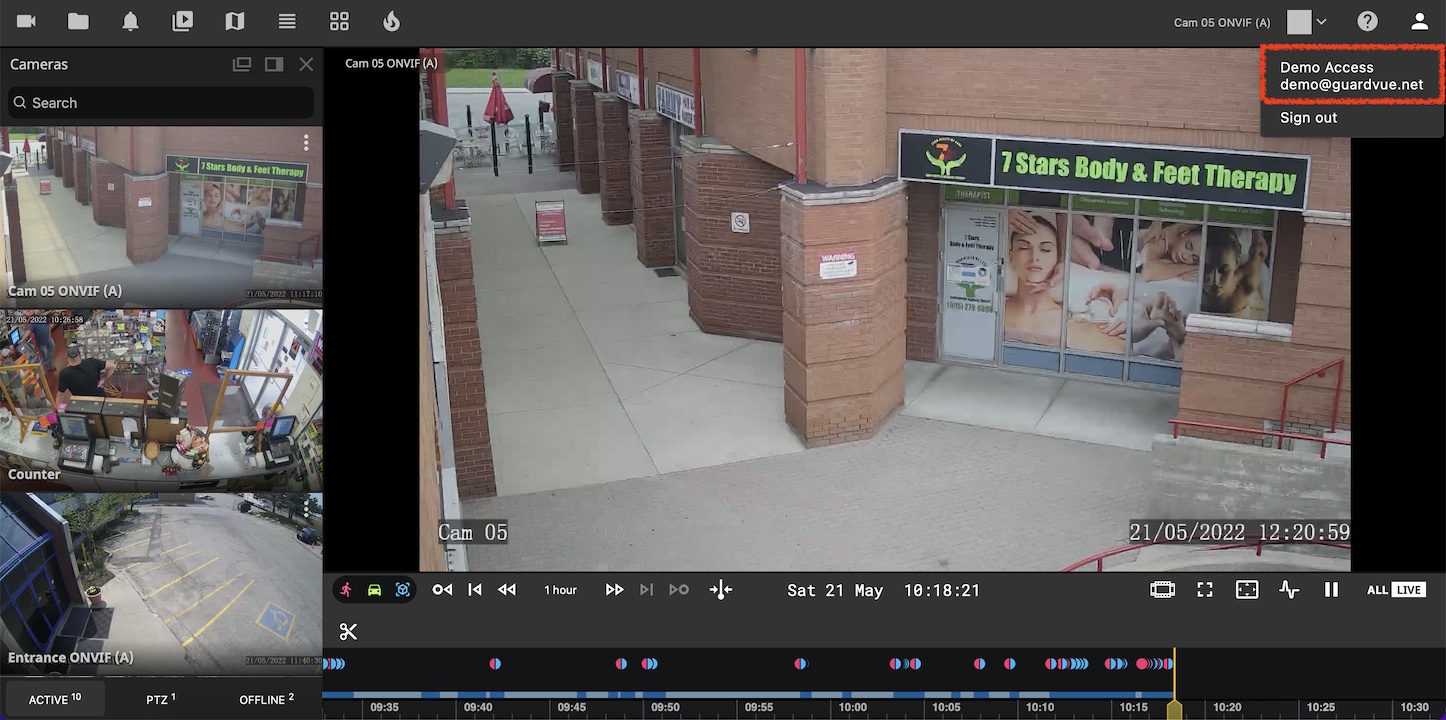This screenshot has width=1446, height=720.
Task: Click the Cameras panel title
Action: [39, 64]
